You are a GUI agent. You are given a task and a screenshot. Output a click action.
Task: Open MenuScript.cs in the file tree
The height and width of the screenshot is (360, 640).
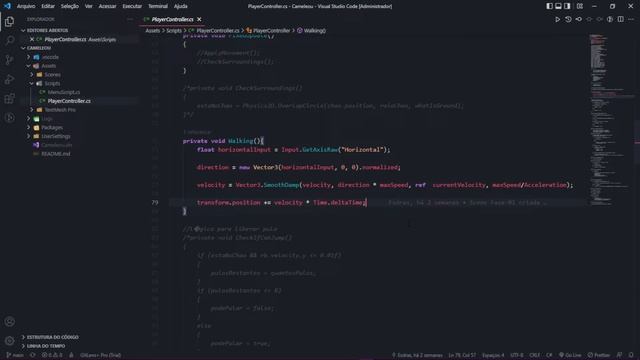tap(64, 92)
